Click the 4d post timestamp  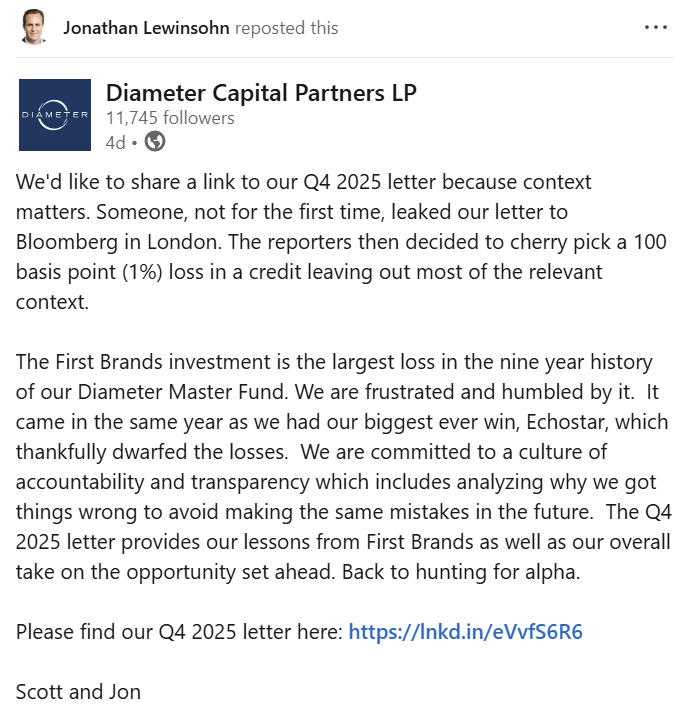point(115,142)
